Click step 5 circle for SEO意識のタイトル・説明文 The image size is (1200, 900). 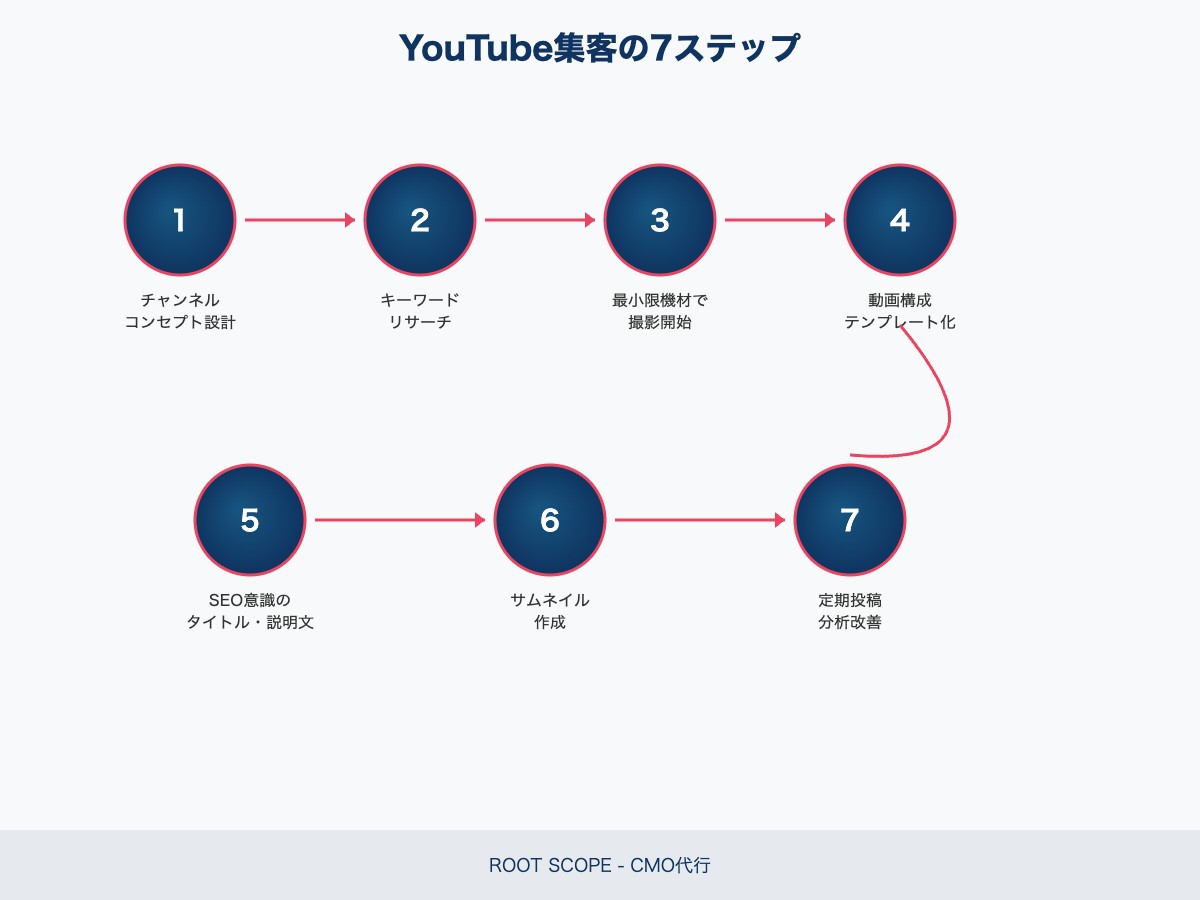click(x=249, y=521)
